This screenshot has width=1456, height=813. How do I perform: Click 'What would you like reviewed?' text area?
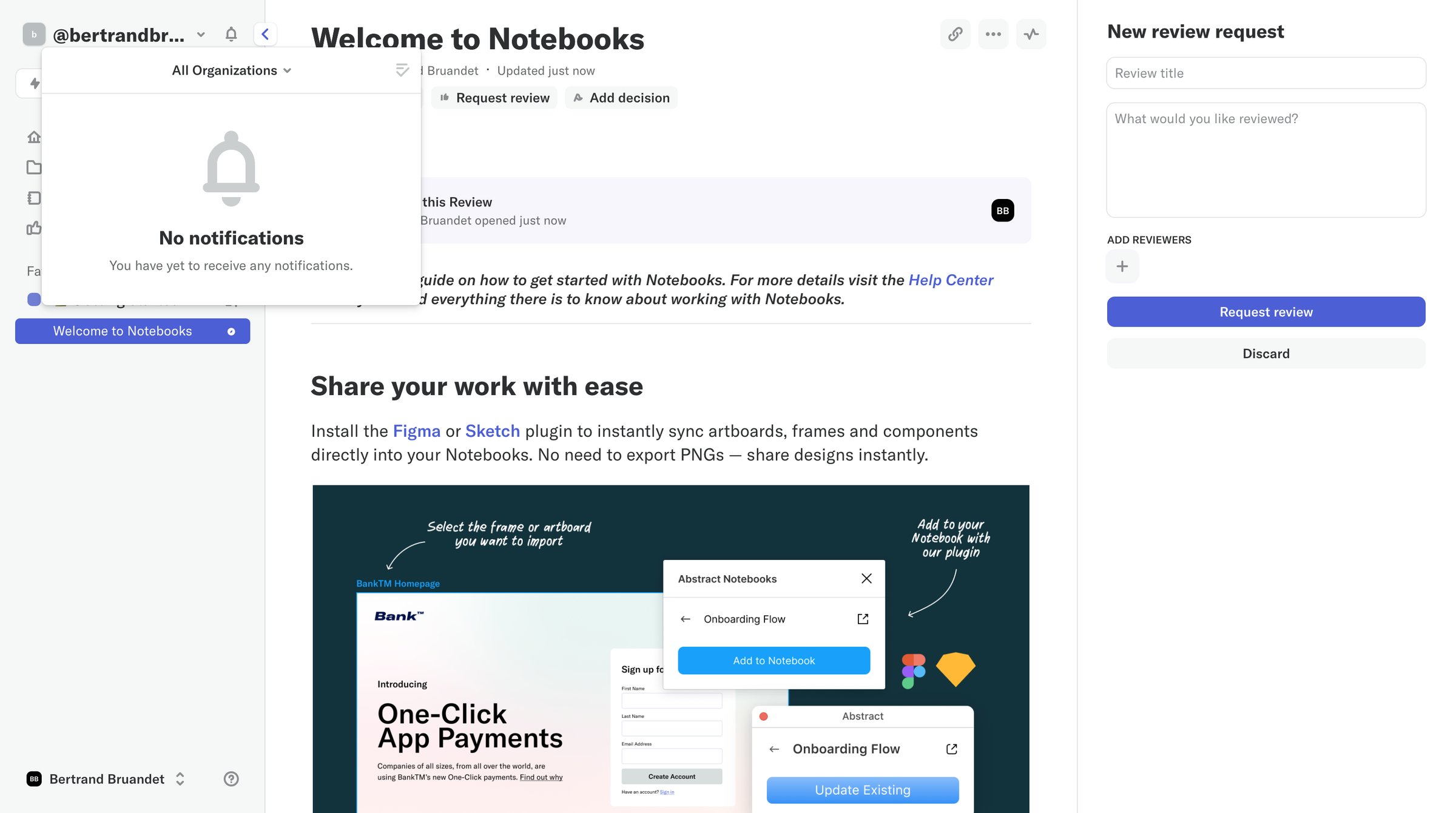(1266, 160)
